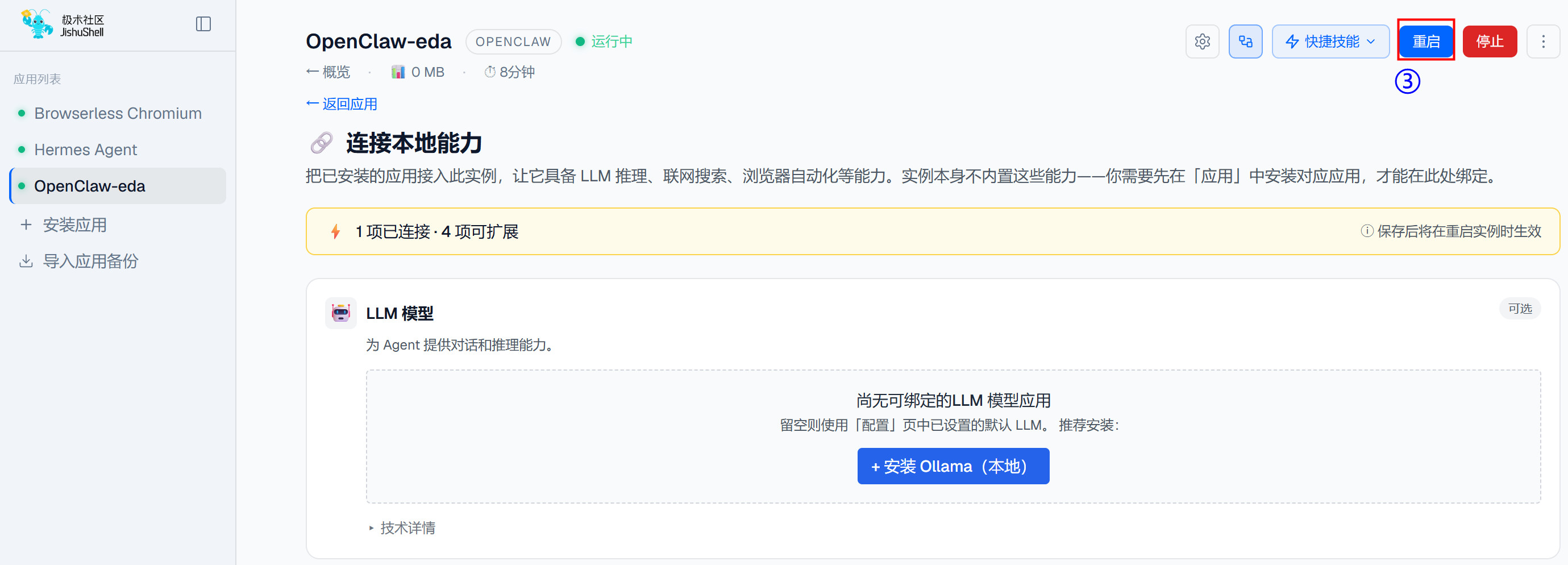Follow the 返回应用 link
Viewport: 1568px width, 565px height.
tap(342, 103)
